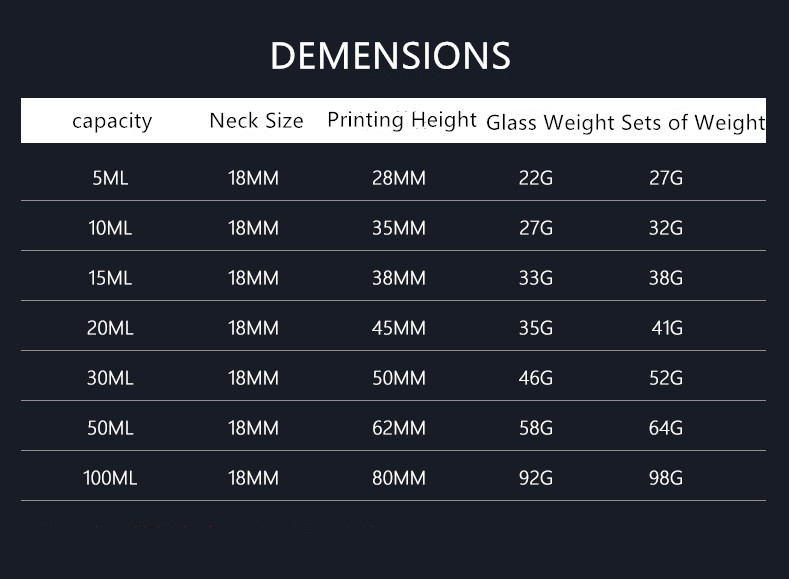This screenshot has width=789, height=579.
Task: Click the 45MM printing height value
Action: point(399,328)
